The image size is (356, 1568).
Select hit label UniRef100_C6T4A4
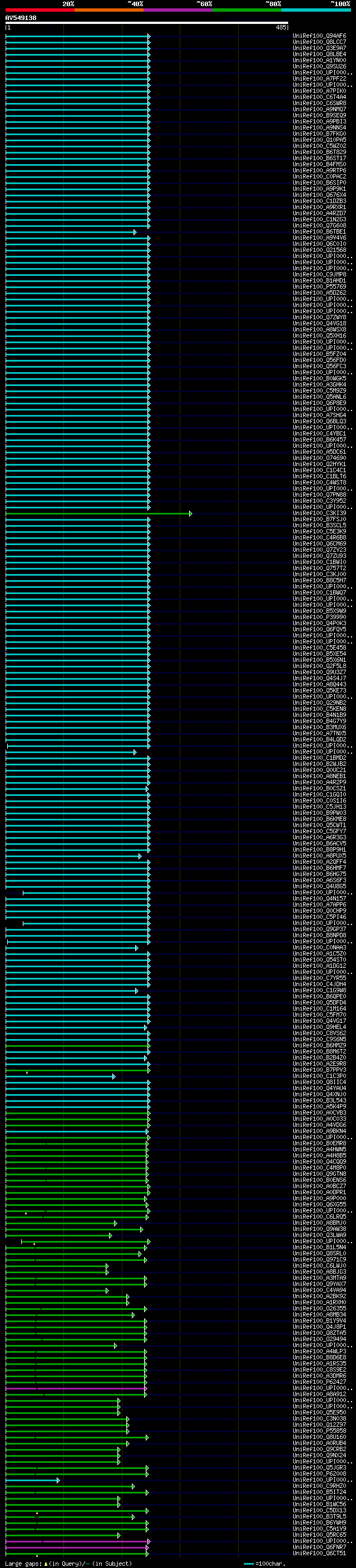[x=319, y=97]
